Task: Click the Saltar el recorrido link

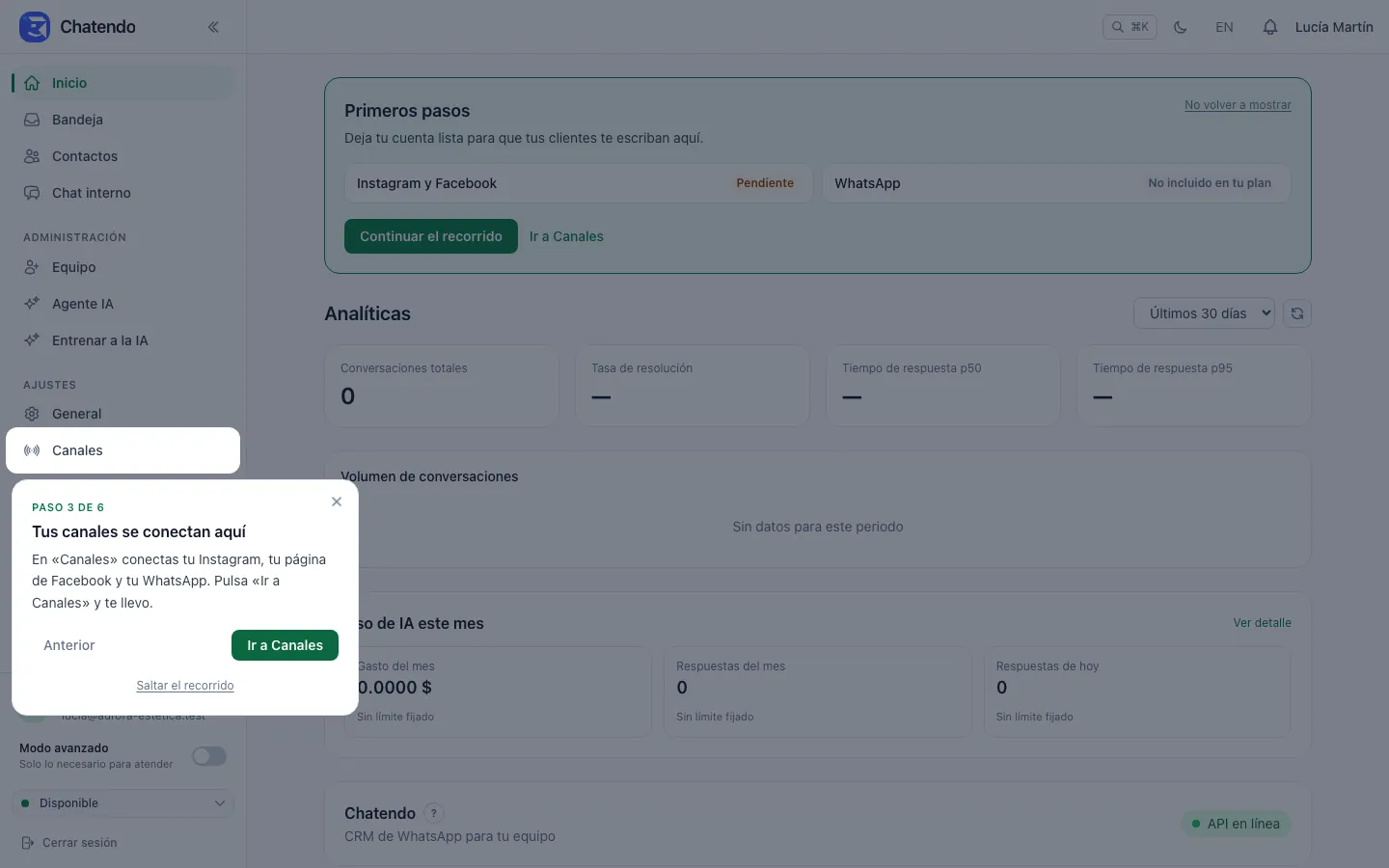Action: pyautogui.click(x=185, y=686)
